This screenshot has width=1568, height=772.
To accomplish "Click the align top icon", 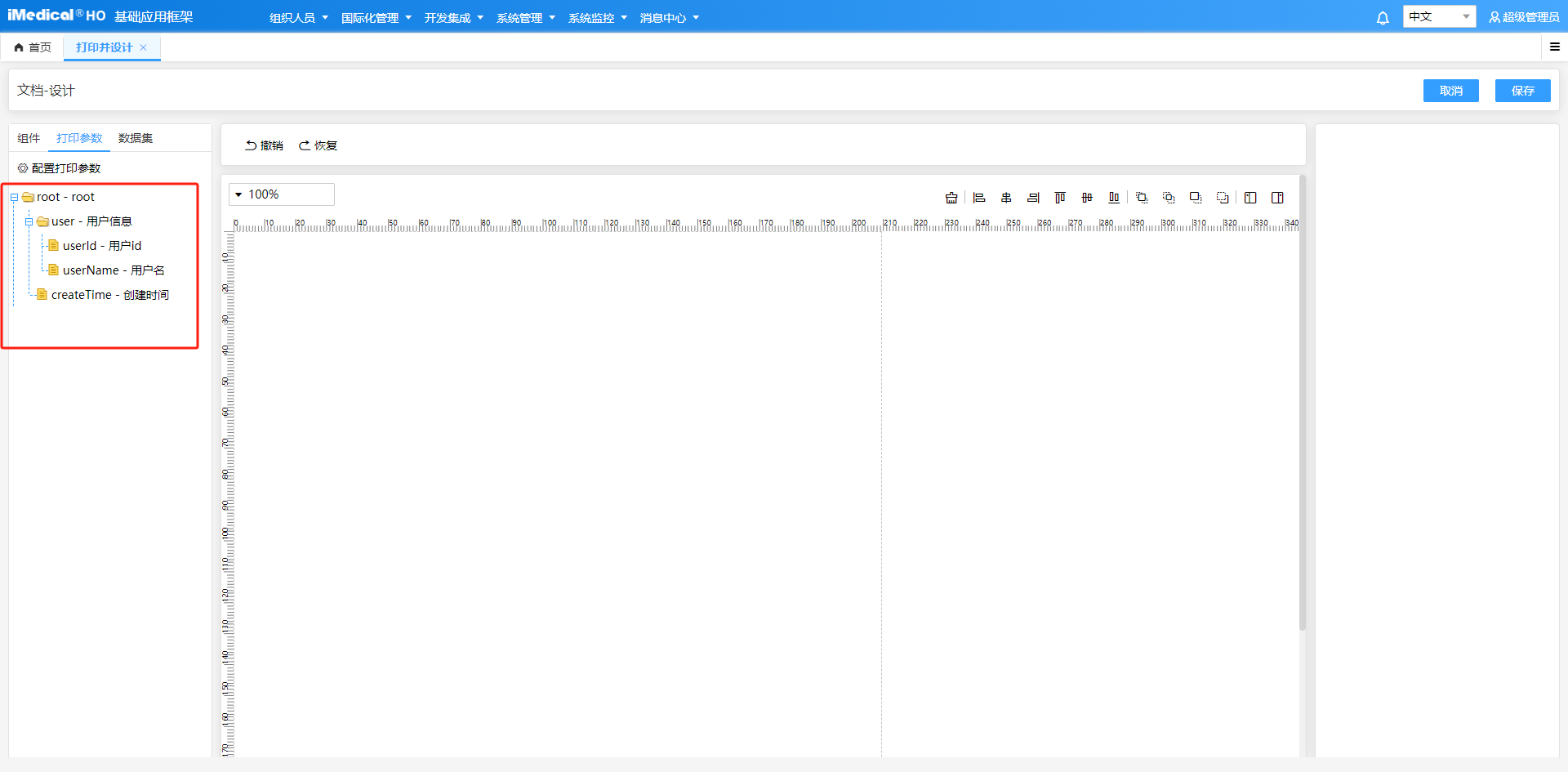I will pyautogui.click(x=1060, y=198).
